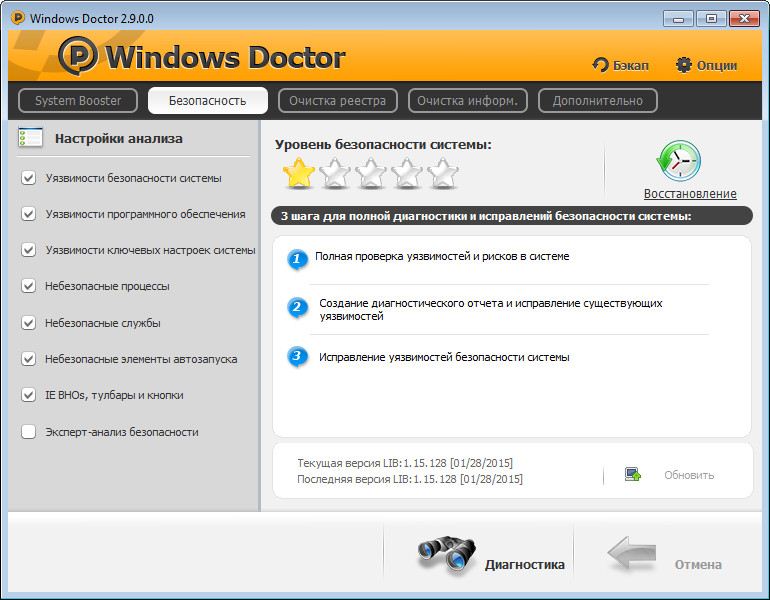Click the Обновить button
Screen dimensions: 770x600
coord(689,475)
